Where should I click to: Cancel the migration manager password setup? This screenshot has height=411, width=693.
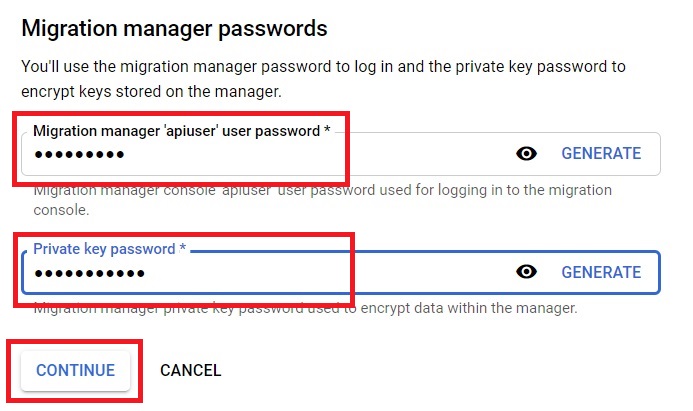[190, 370]
